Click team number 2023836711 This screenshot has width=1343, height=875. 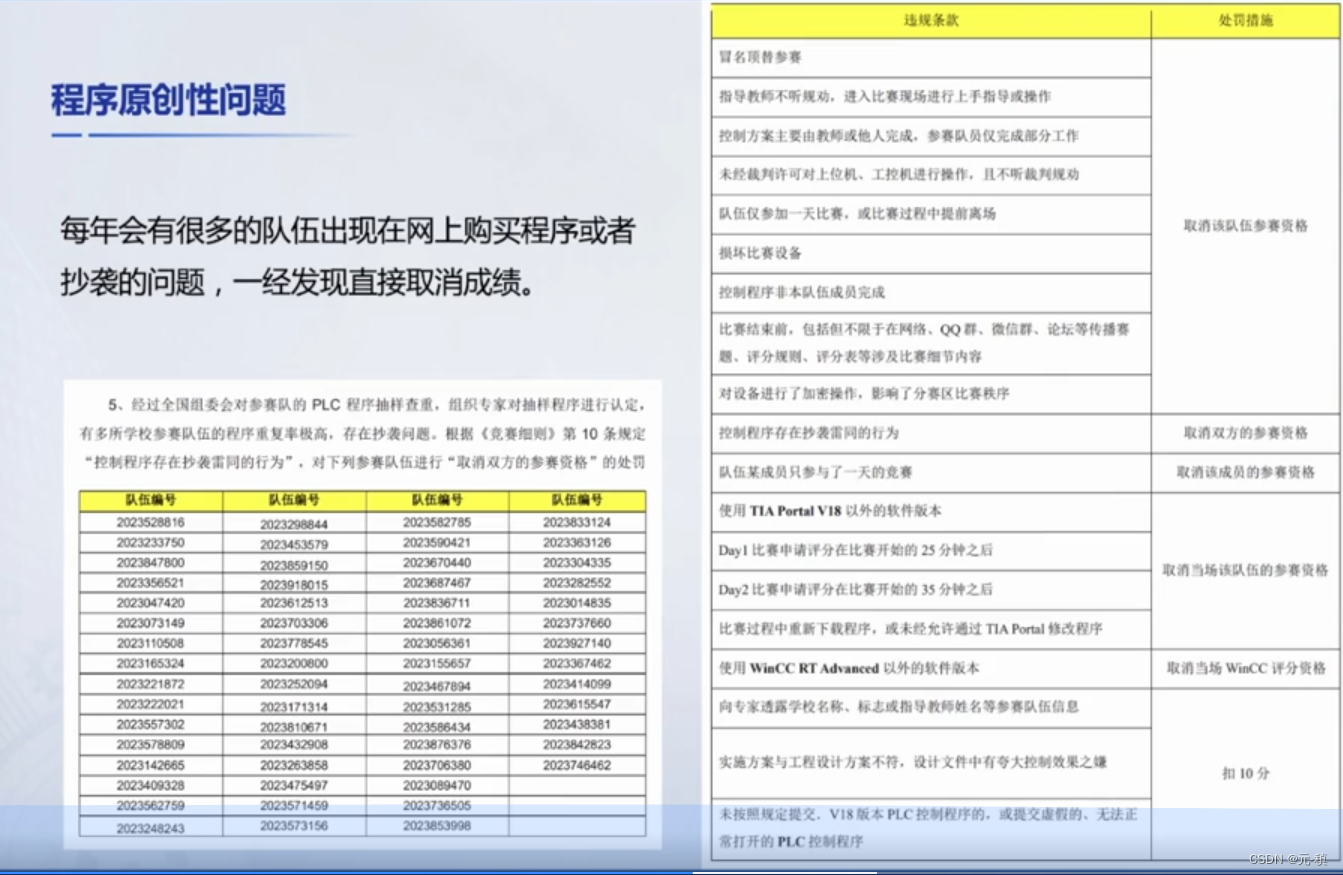[x=437, y=603]
